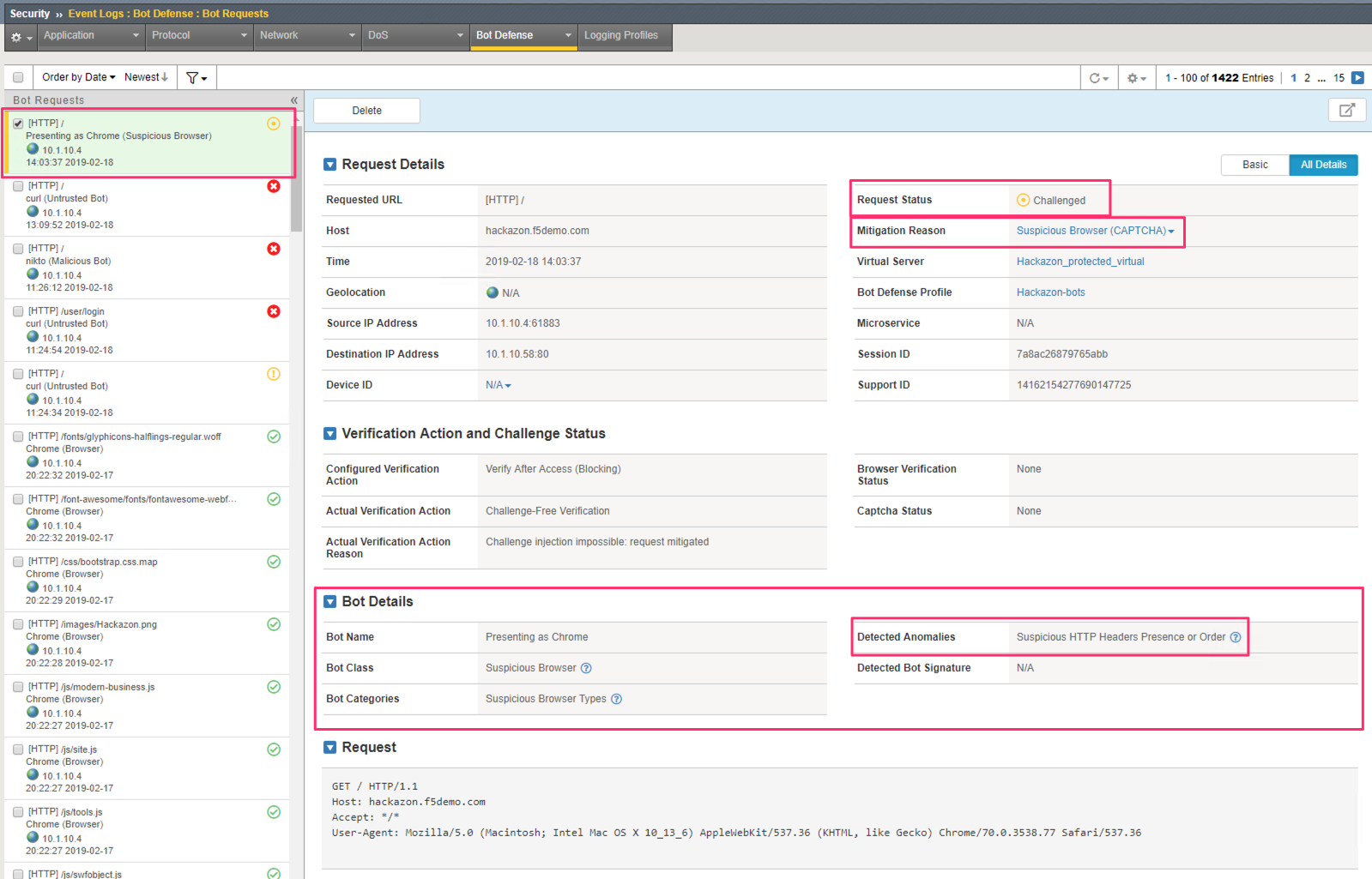Click the Support ID value 14162154277690147725

1073,385
